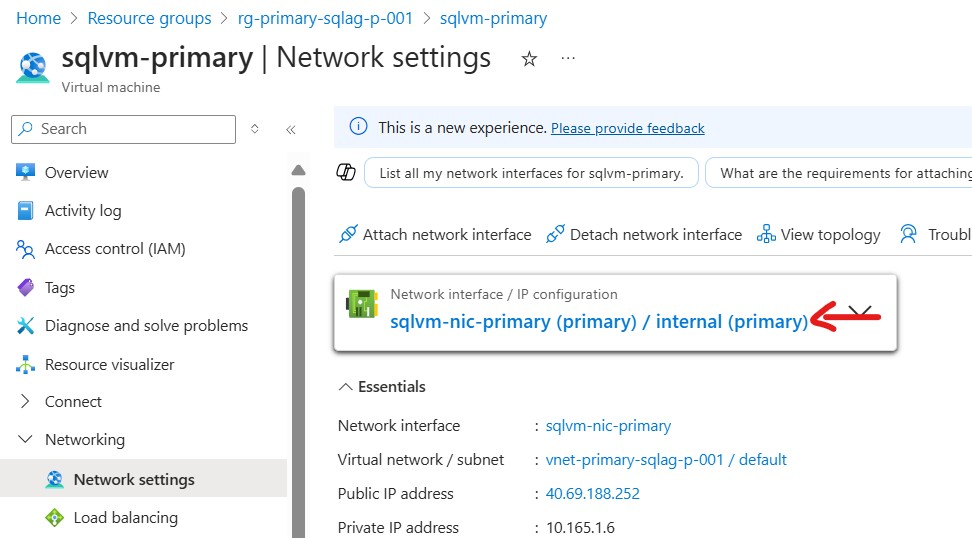Screen dimensions: 972x538
Task: Open the more options ellipsis menu
Action: coord(568,58)
